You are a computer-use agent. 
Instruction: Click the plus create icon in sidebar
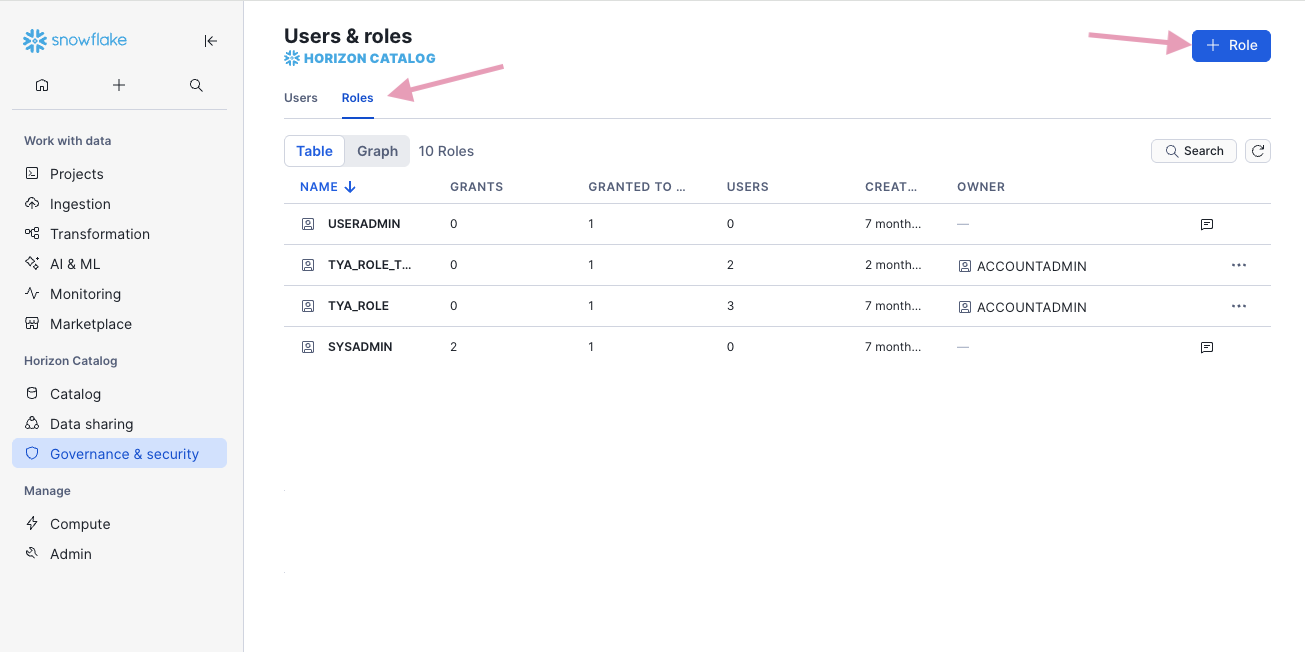click(119, 85)
